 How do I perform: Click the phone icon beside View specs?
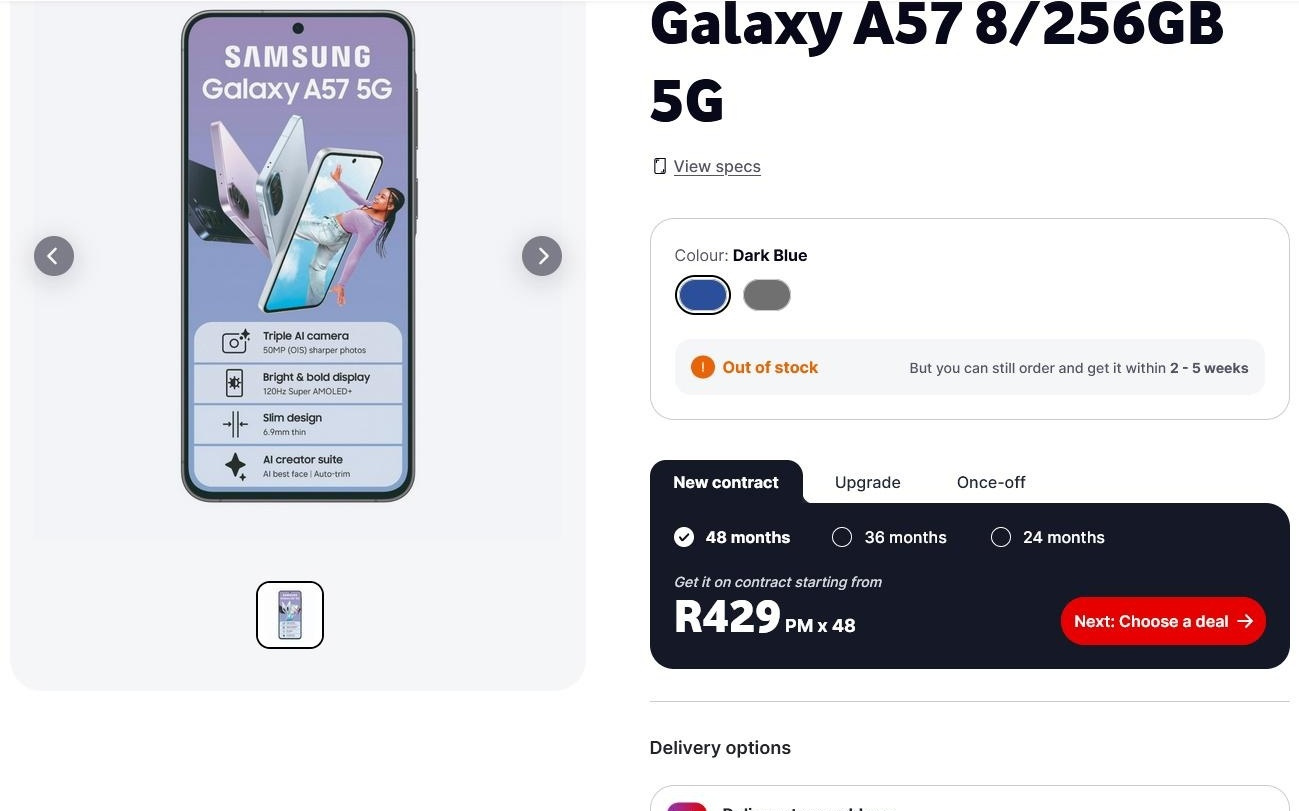(x=659, y=165)
